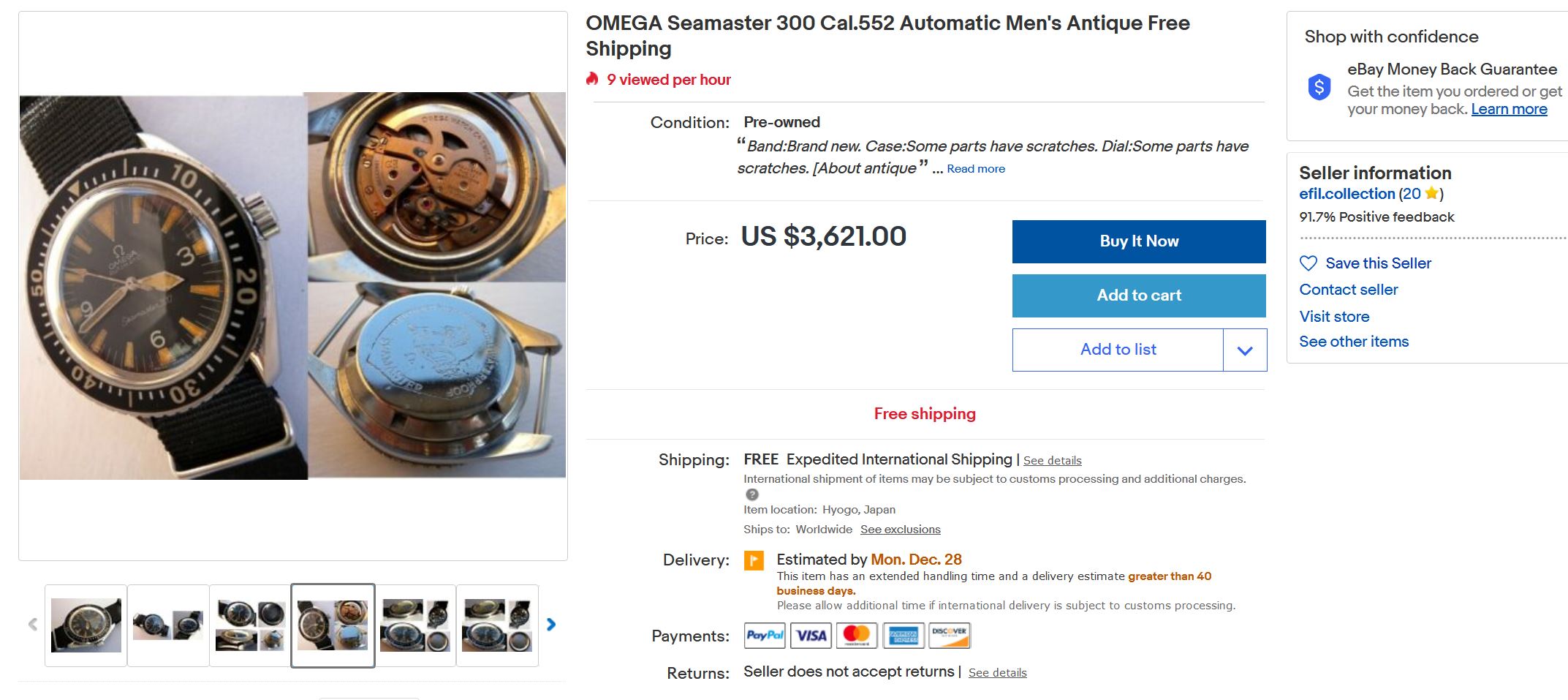
Task: Click the next thumbnails arrow
Action: [551, 625]
